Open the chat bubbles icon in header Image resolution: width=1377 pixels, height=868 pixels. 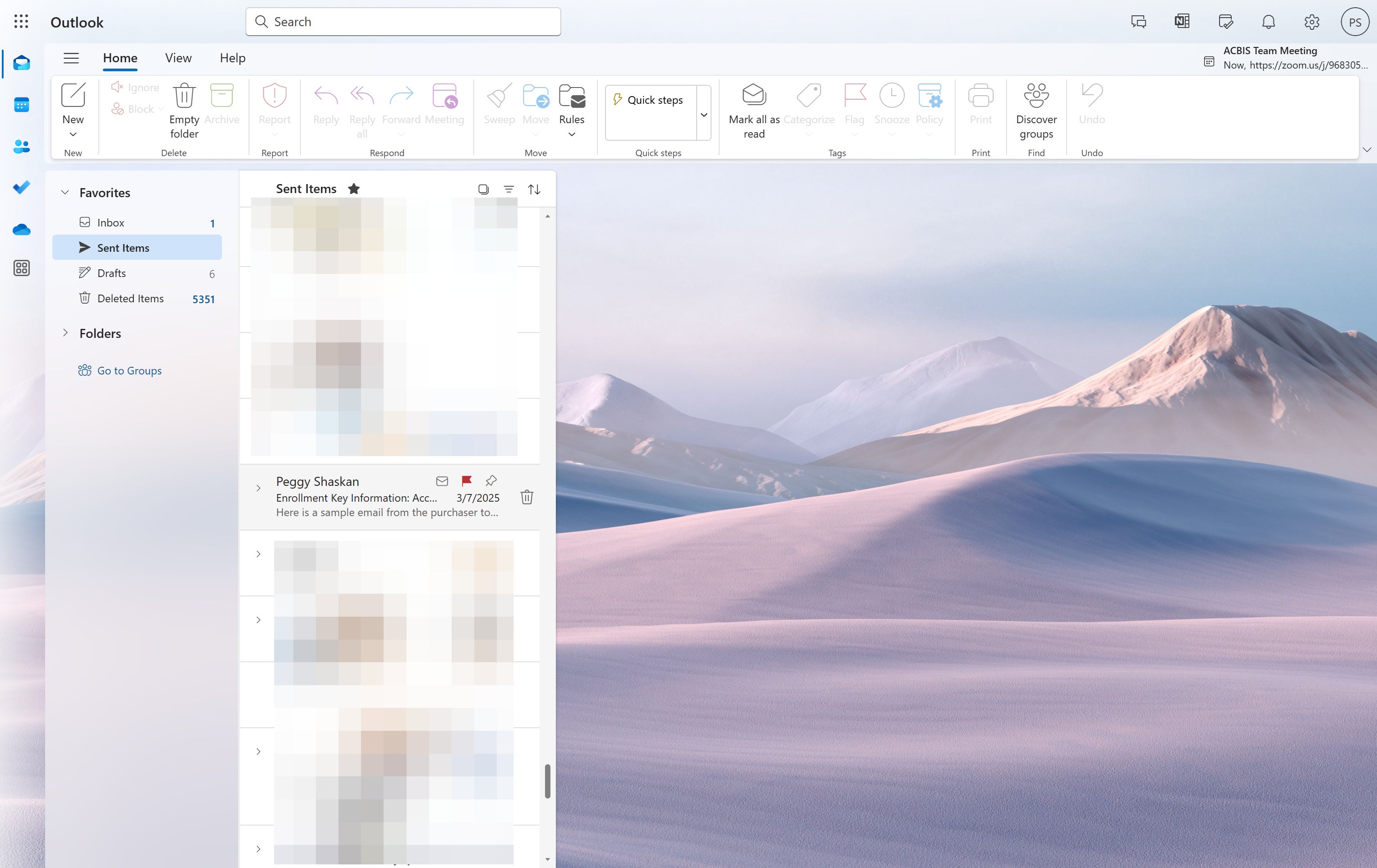pyautogui.click(x=1138, y=22)
